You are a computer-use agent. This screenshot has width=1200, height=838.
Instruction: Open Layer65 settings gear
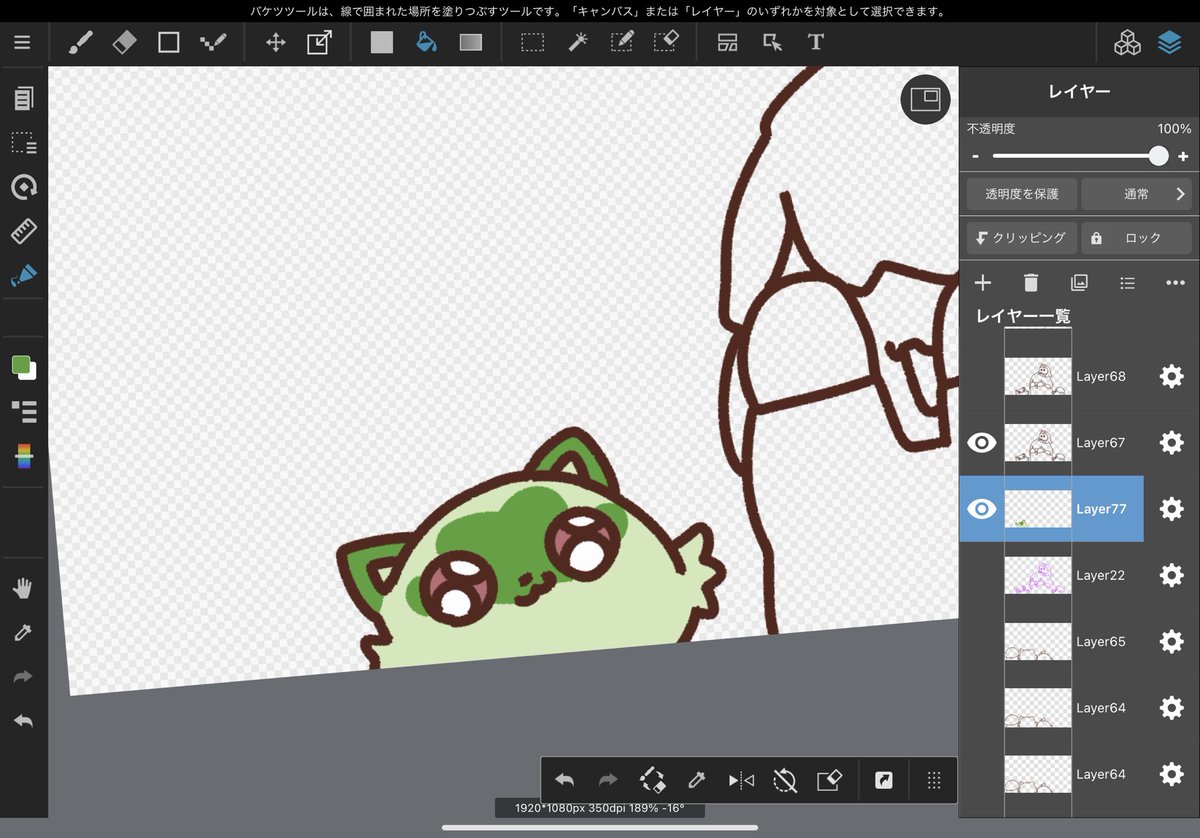[1171, 641]
